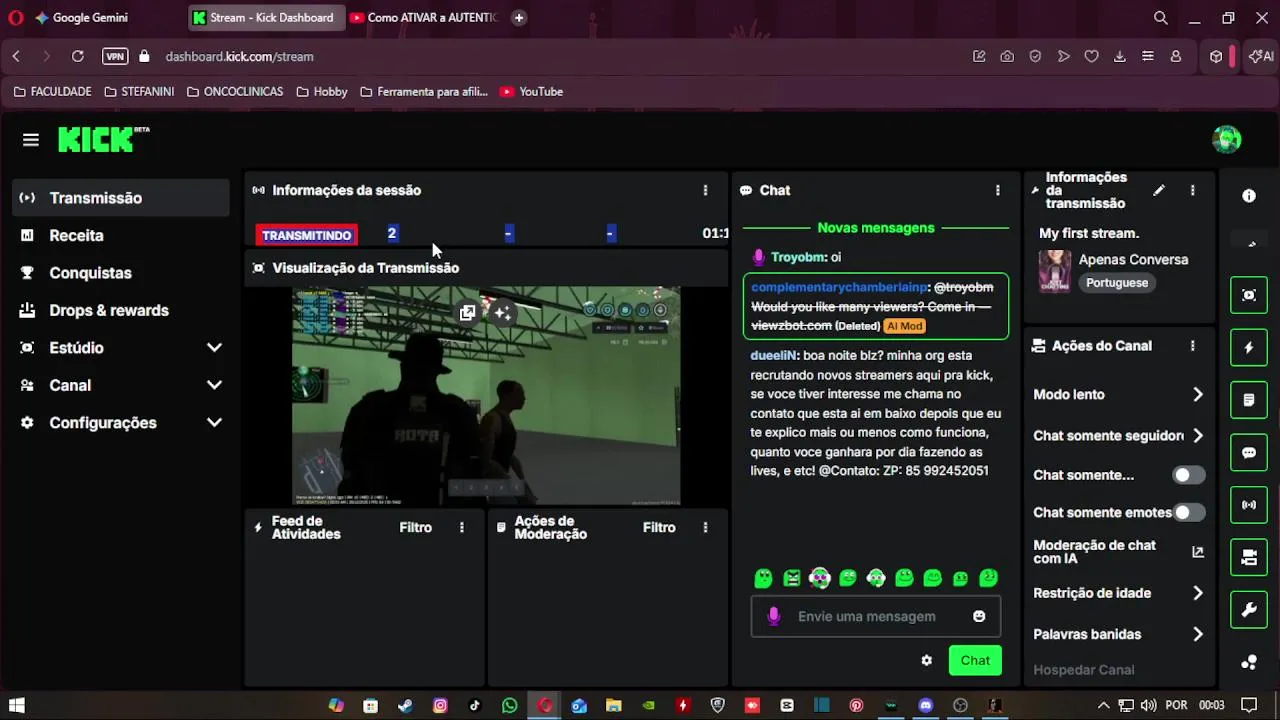The image size is (1280, 720).
Task: Open Discord from the taskbar
Action: [926, 706]
